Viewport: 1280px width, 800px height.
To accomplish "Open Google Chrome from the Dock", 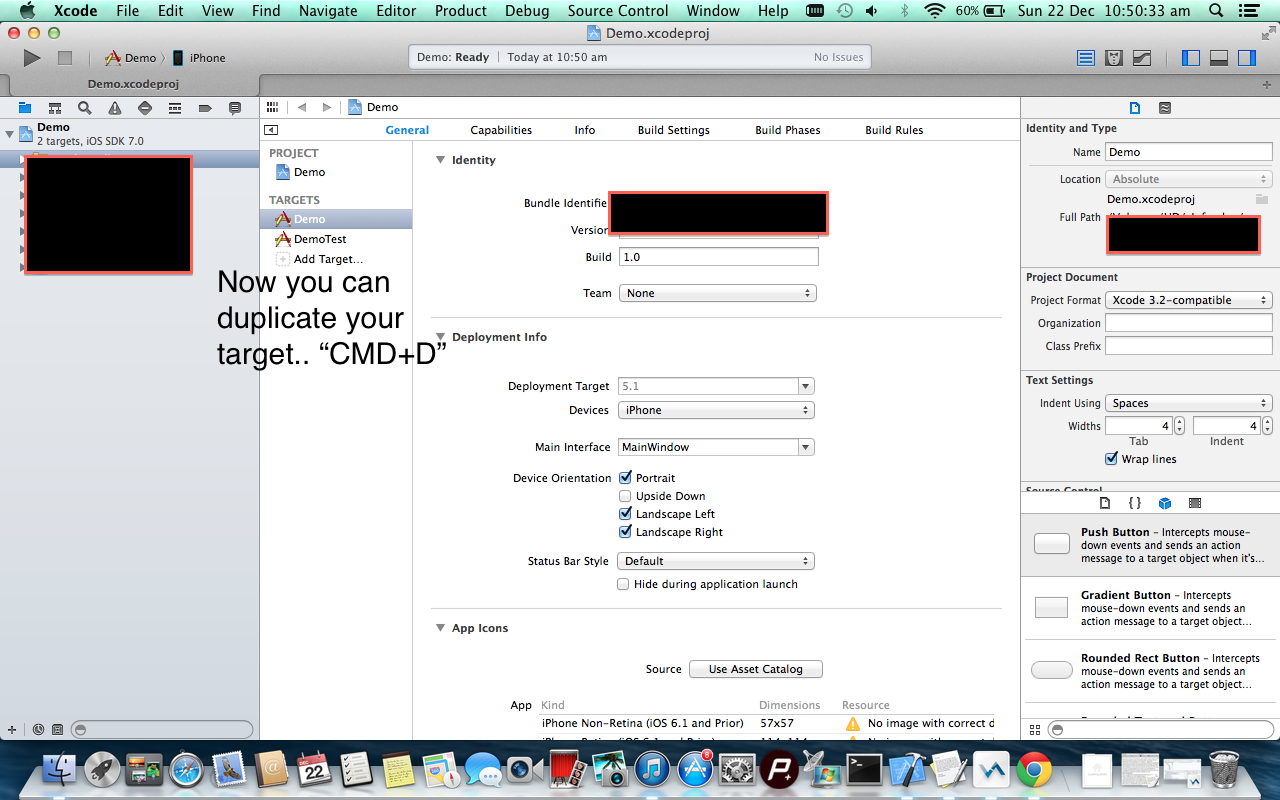I will tap(1034, 769).
